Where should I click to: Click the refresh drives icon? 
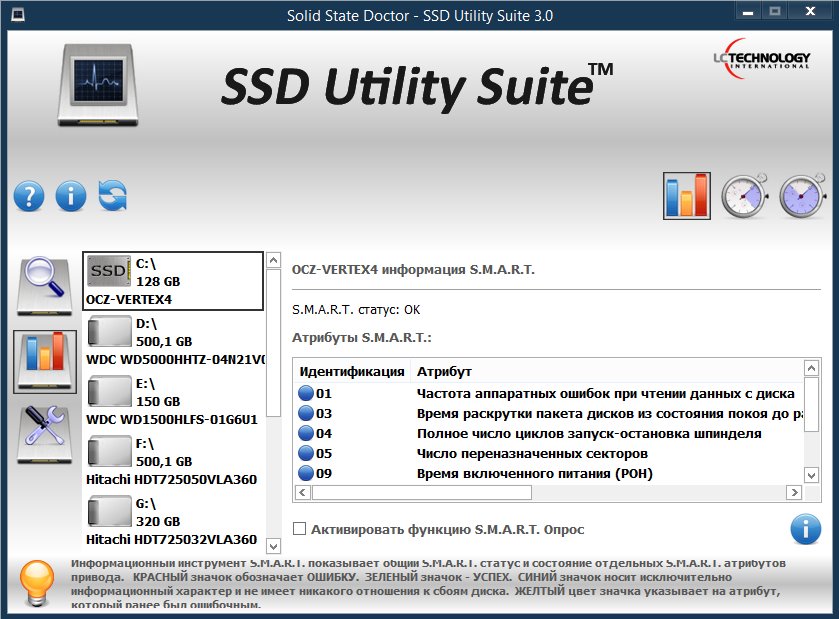[113, 196]
